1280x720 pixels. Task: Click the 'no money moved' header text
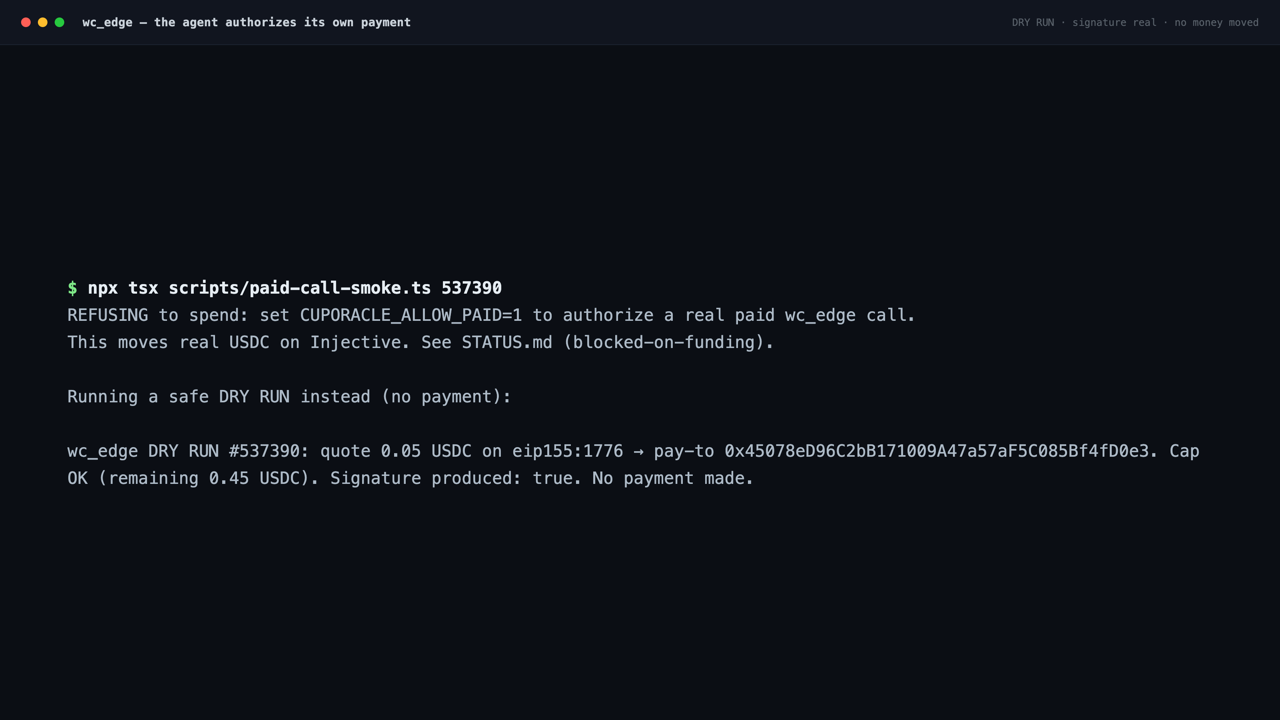(x=1217, y=22)
